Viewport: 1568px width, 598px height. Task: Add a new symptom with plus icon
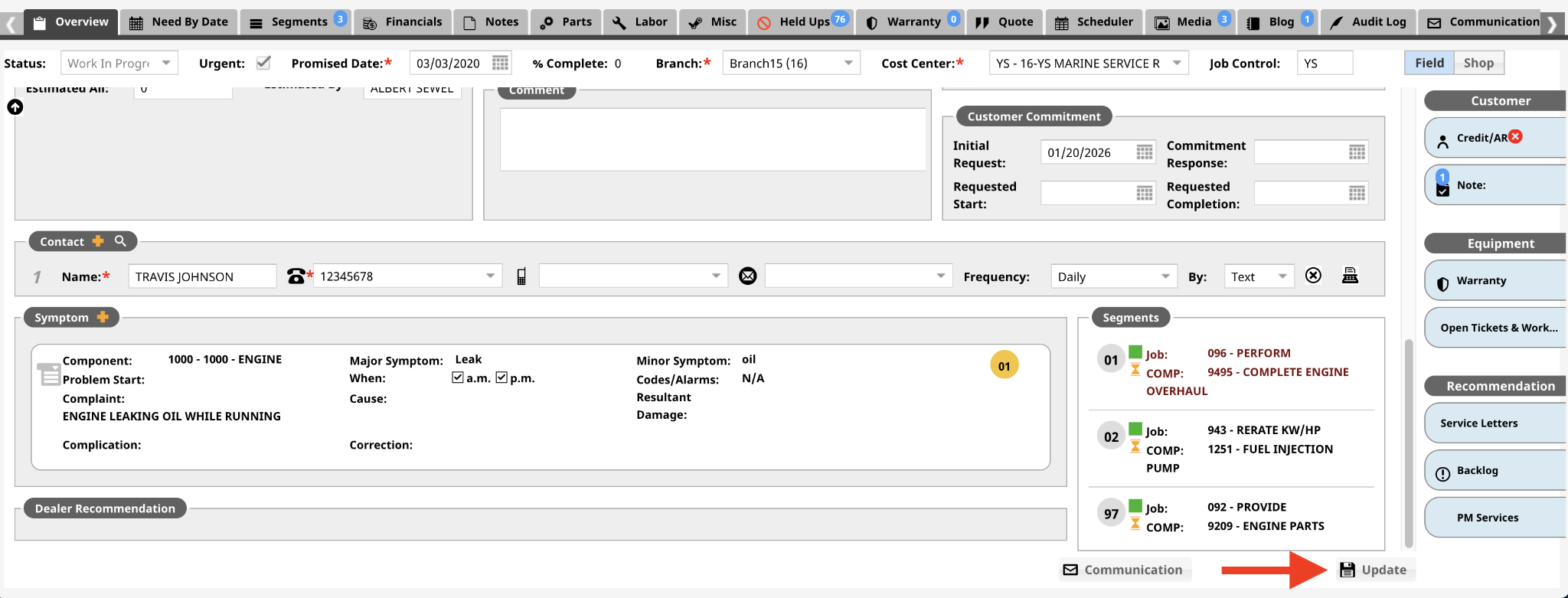pyautogui.click(x=103, y=317)
